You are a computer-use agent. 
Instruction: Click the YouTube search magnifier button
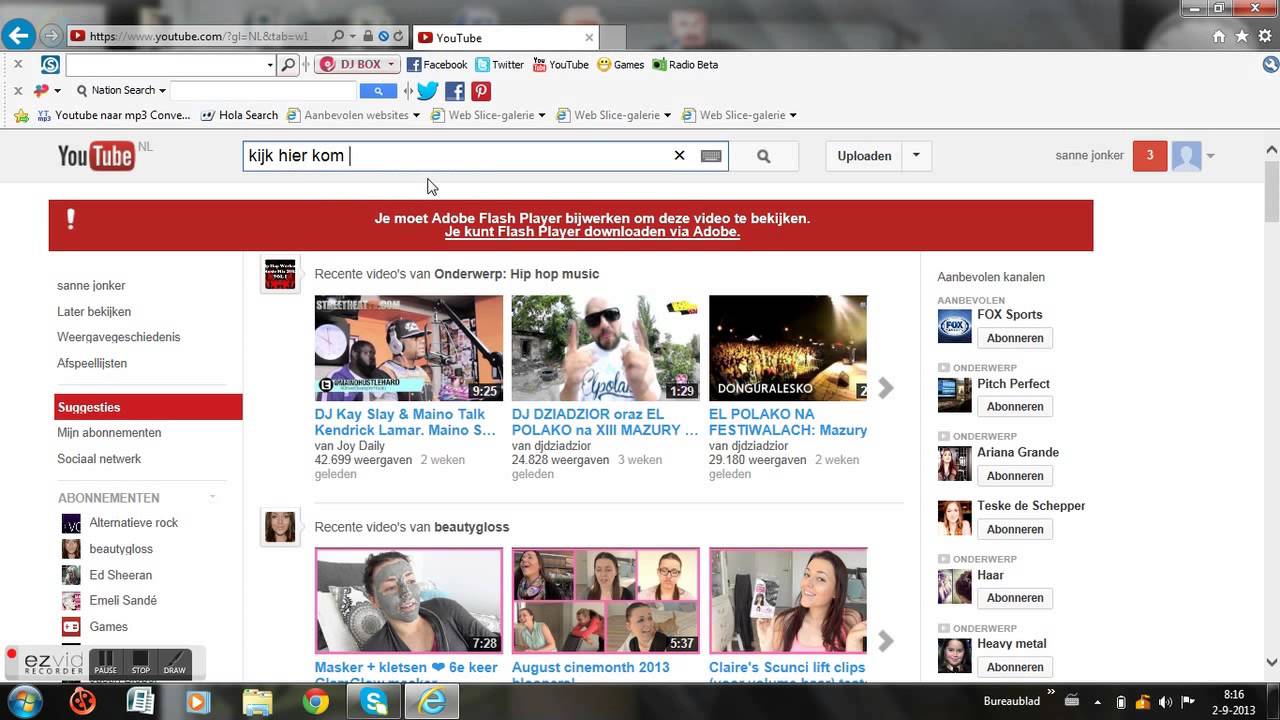tap(763, 156)
